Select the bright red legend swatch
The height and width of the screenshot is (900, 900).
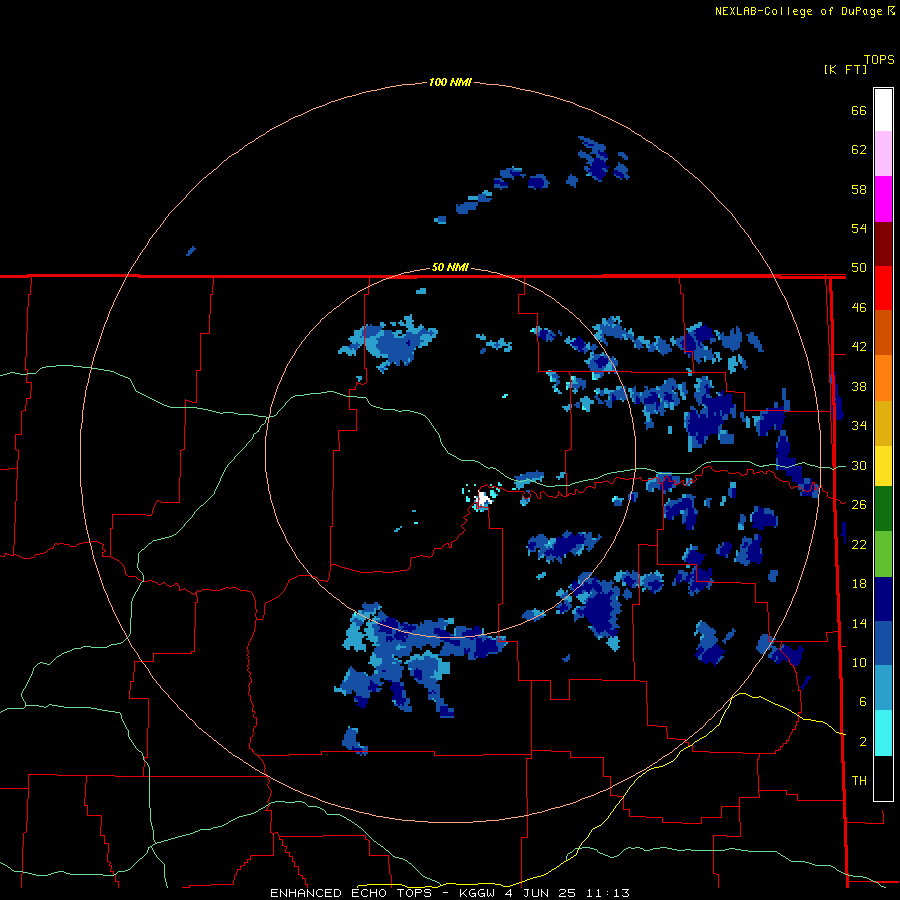[x=883, y=288]
